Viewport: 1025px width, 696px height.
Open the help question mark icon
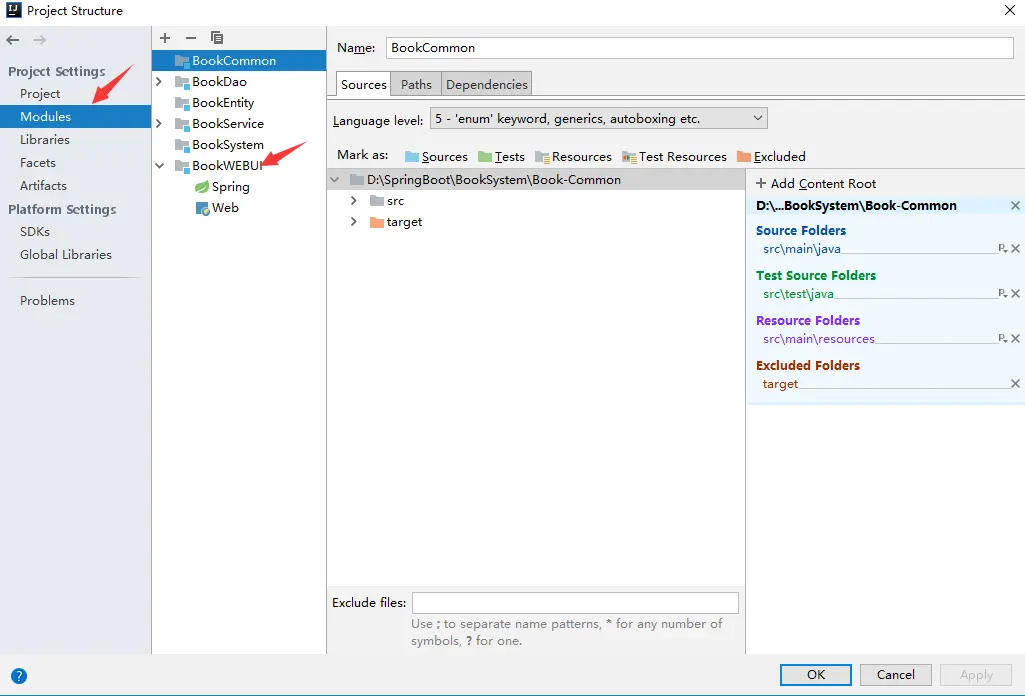click(19, 676)
